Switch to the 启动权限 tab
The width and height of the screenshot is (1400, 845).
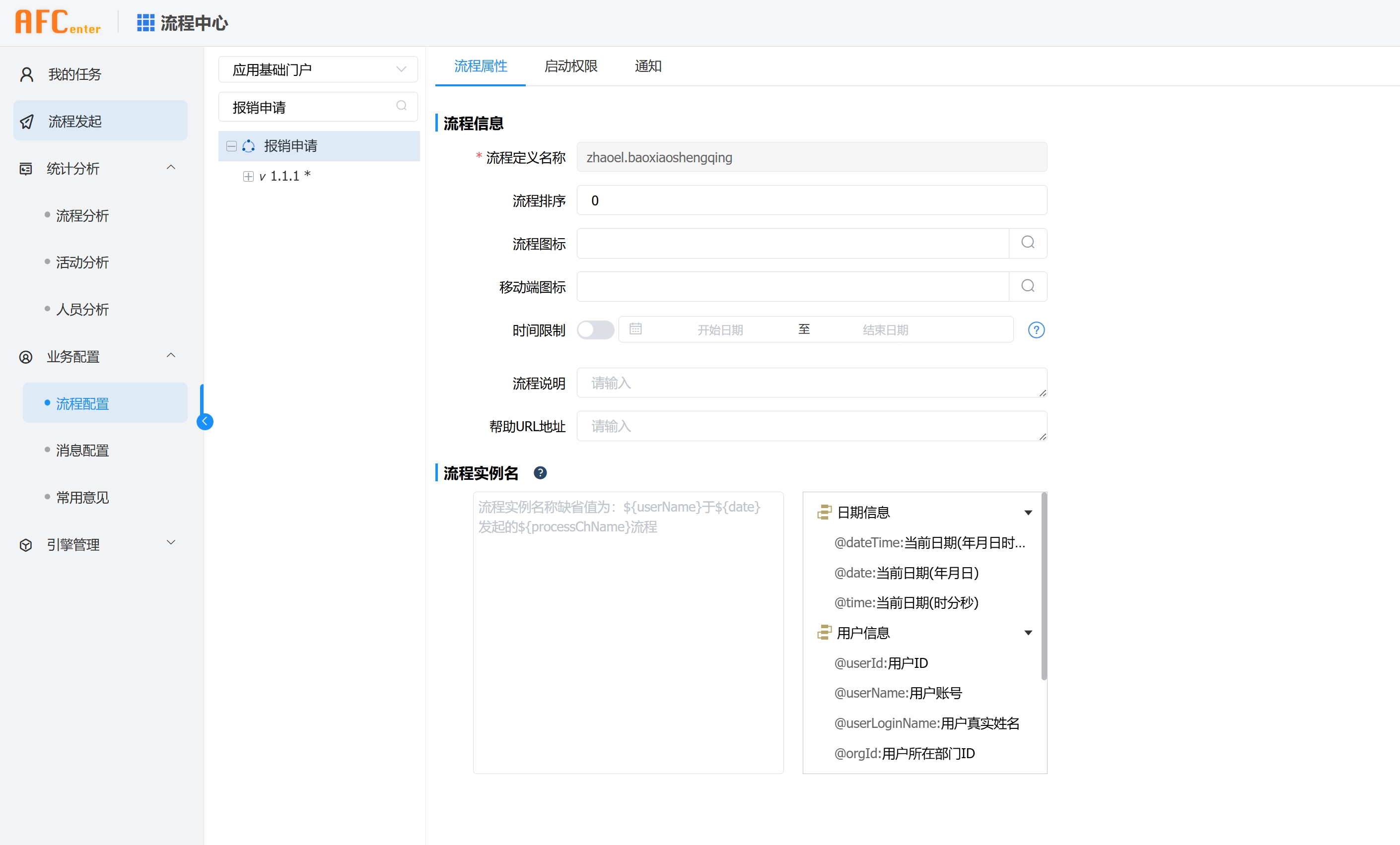point(570,66)
